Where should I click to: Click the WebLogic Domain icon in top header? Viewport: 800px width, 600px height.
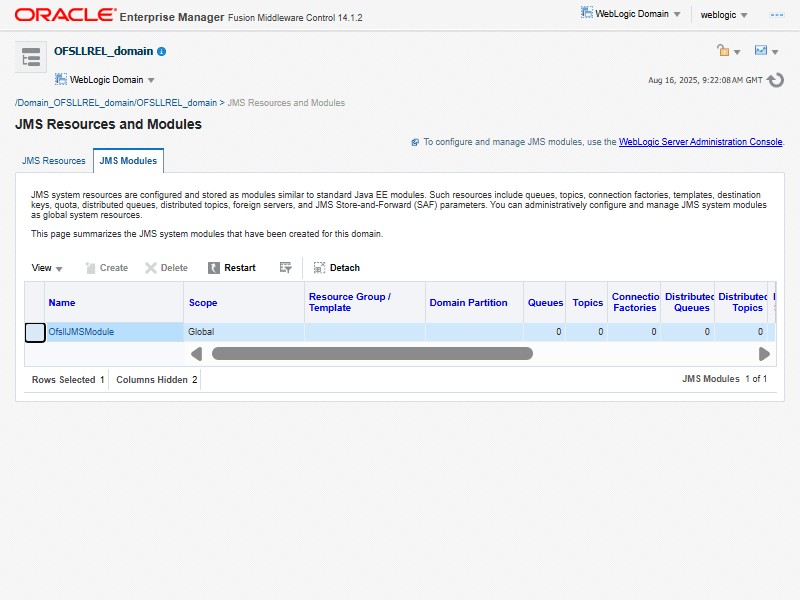pos(587,13)
